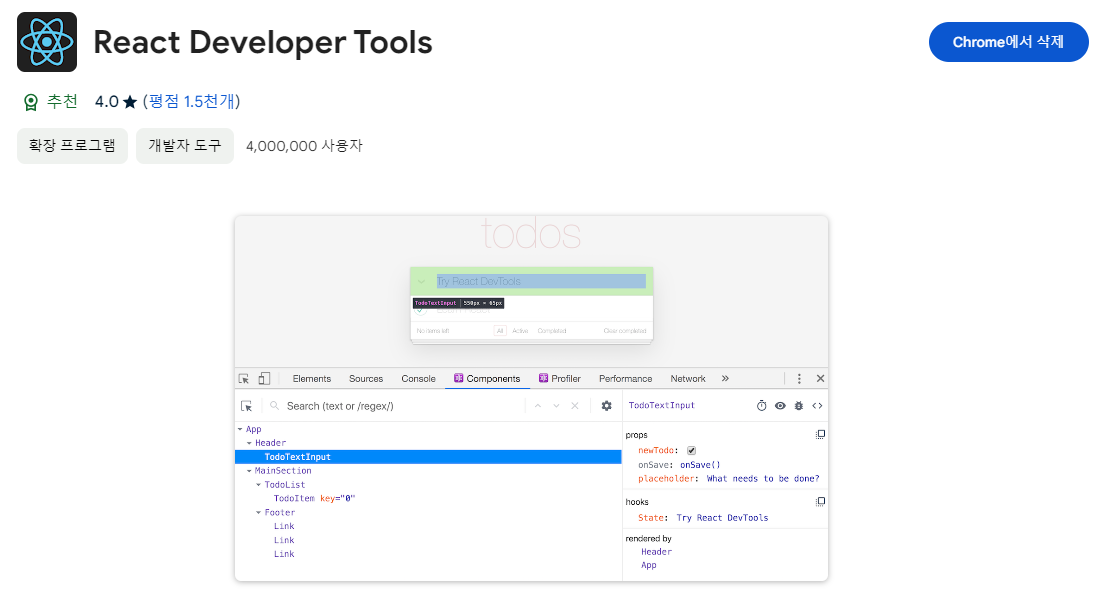Click App under rendered by
This screenshot has height=608, width=1116.
coord(648,565)
